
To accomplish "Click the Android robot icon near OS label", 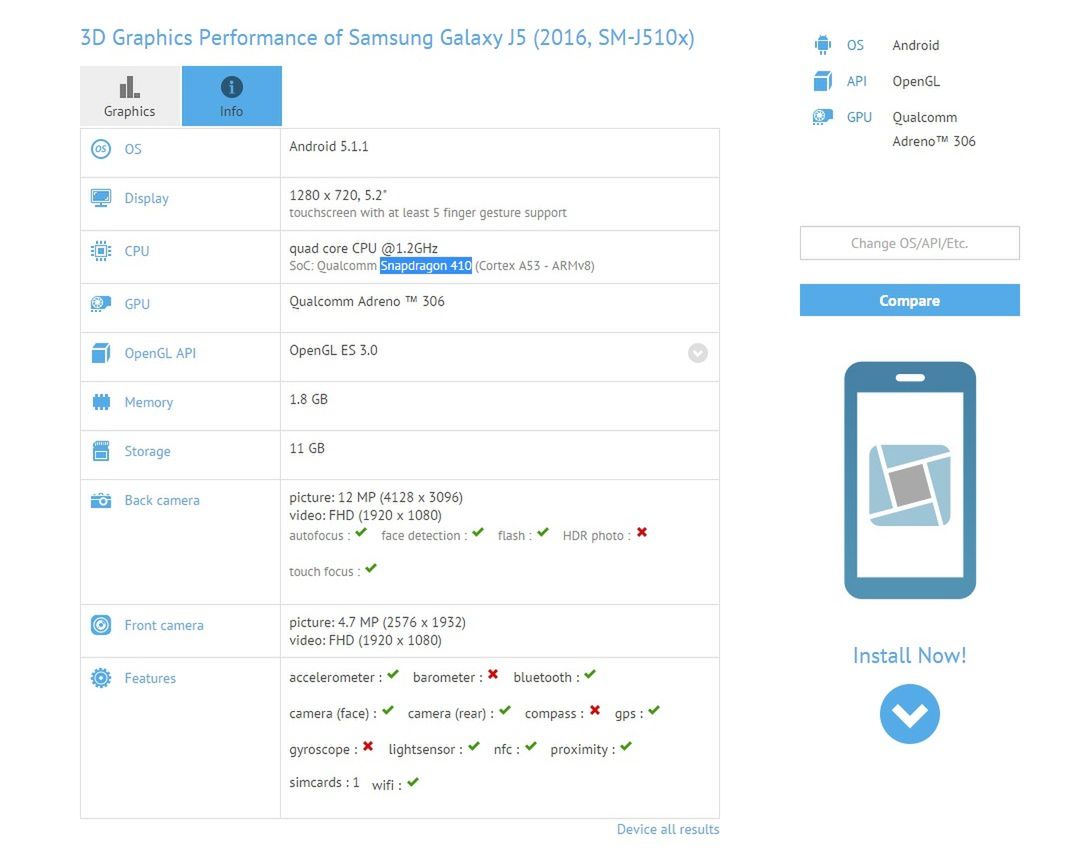I will pyautogui.click(x=822, y=44).
